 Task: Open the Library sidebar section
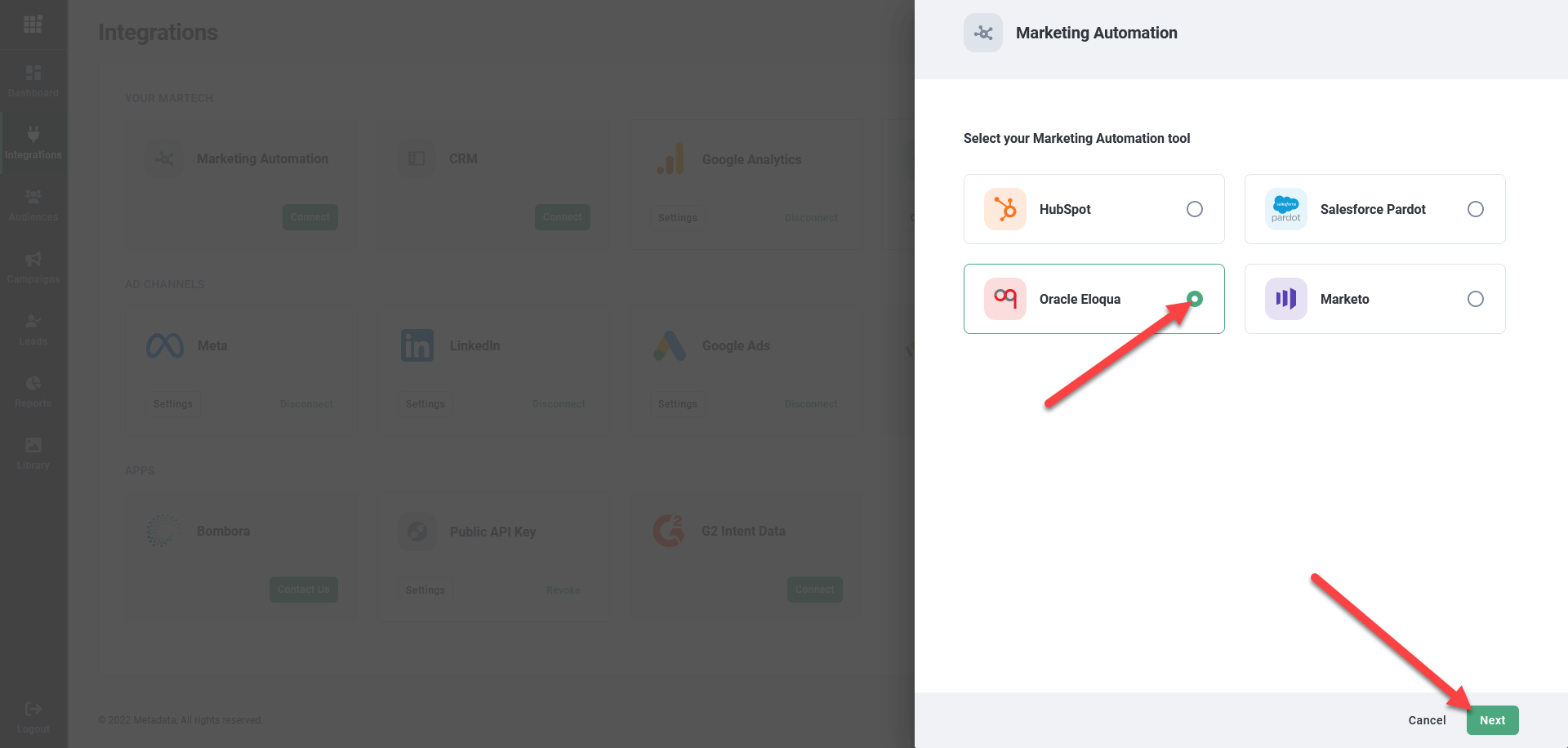(x=33, y=453)
